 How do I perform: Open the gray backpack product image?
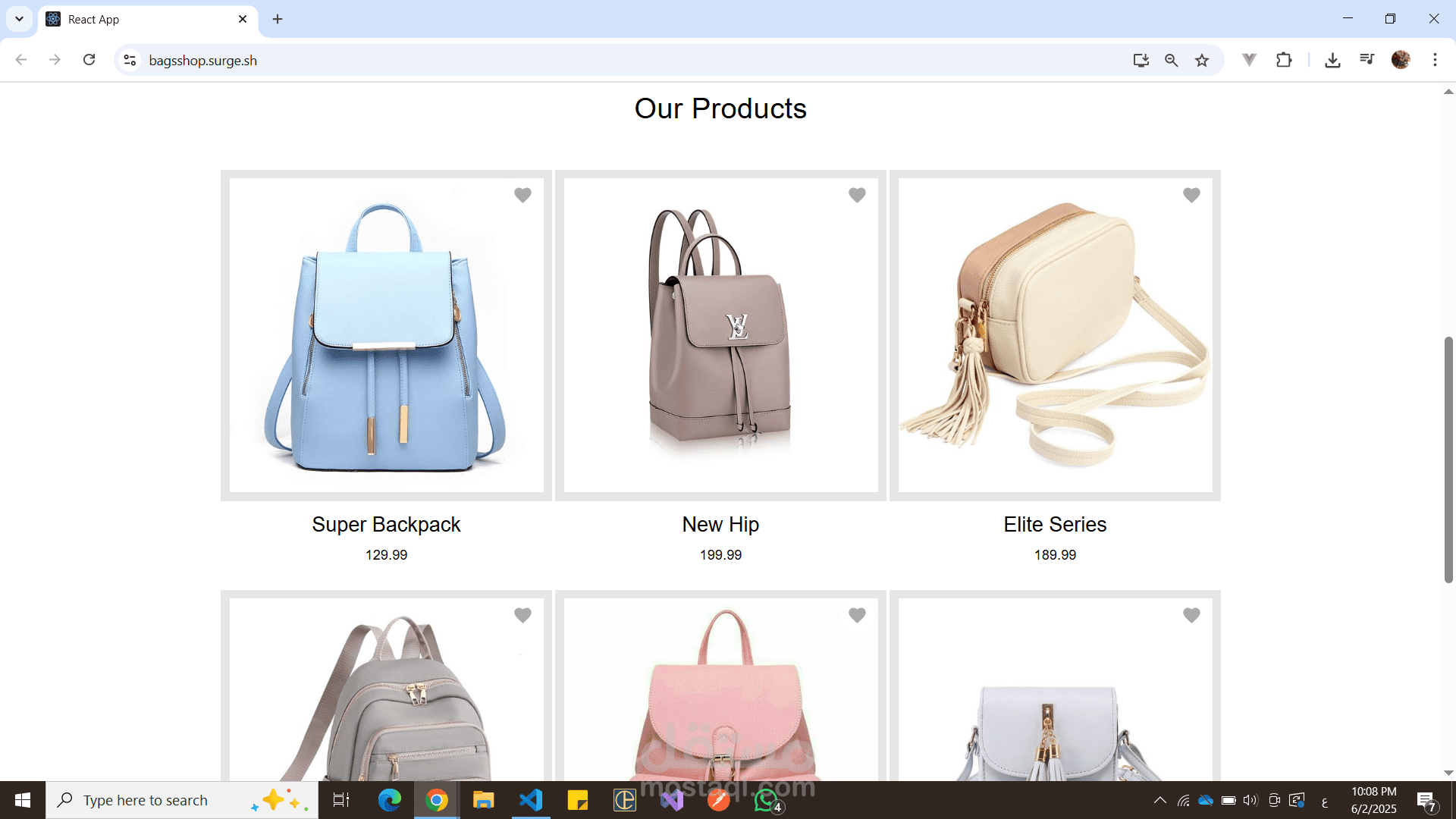pyautogui.click(x=386, y=690)
